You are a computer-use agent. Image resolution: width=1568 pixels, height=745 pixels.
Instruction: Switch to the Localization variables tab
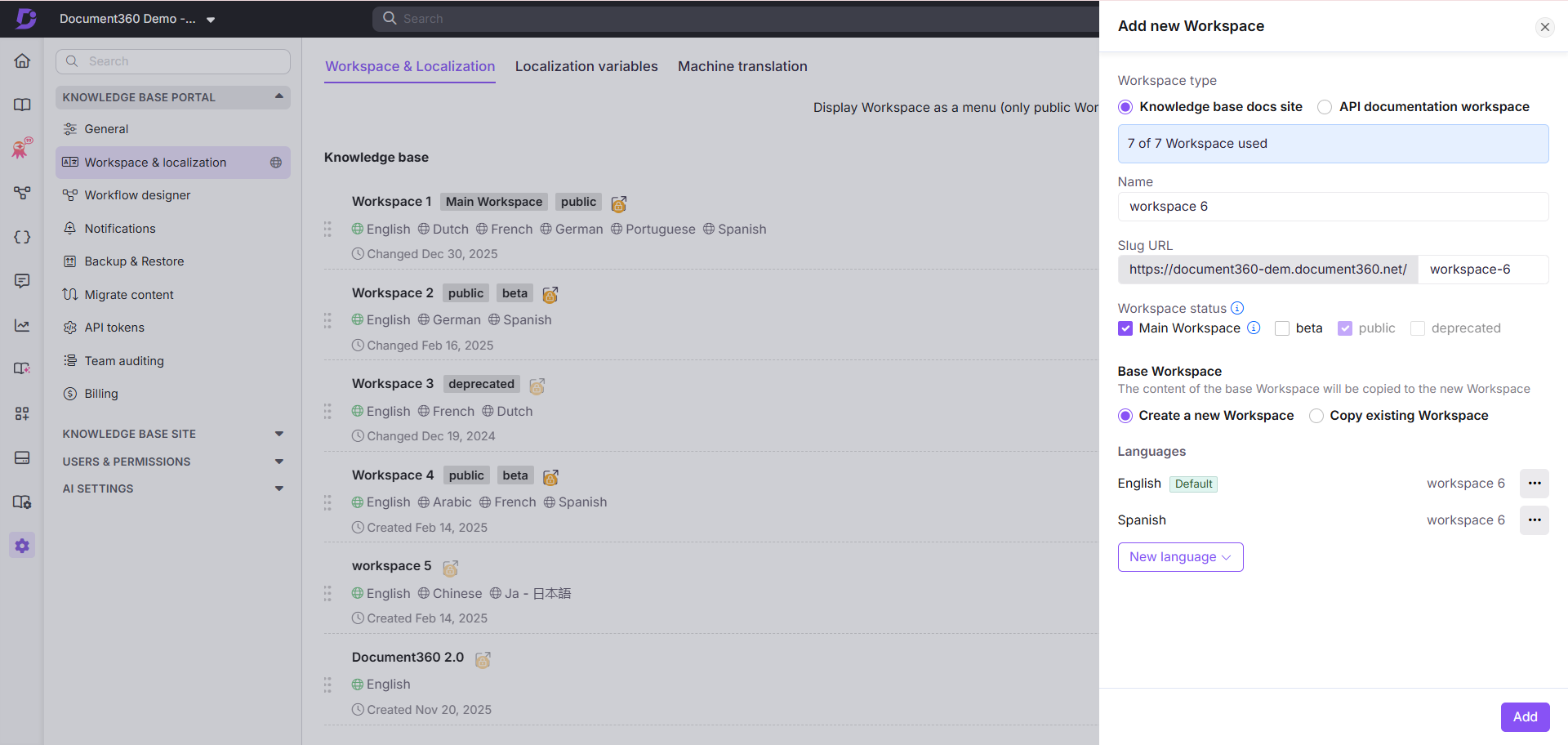point(586,66)
